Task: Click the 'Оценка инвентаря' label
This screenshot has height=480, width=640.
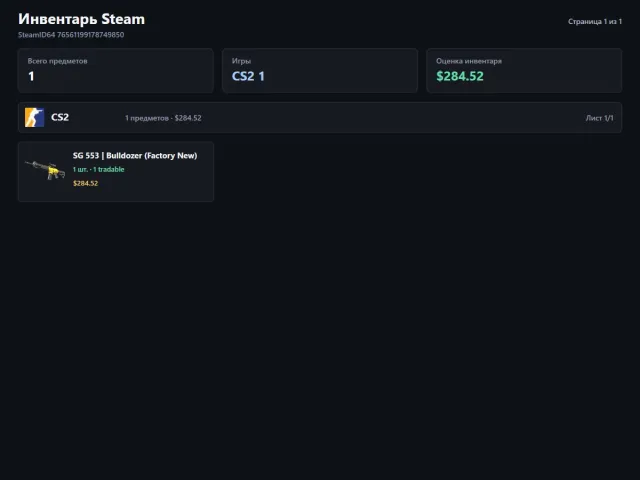Action: click(x=469, y=61)
